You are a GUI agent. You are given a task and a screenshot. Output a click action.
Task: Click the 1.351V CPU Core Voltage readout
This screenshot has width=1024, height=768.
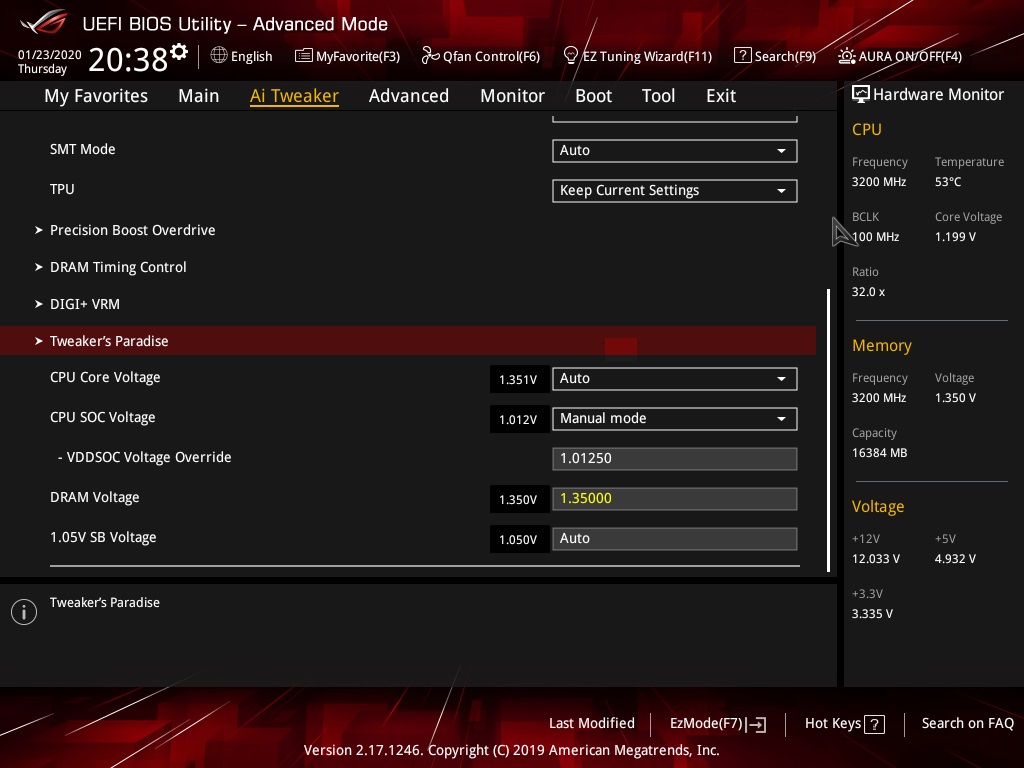click(519, 379)
